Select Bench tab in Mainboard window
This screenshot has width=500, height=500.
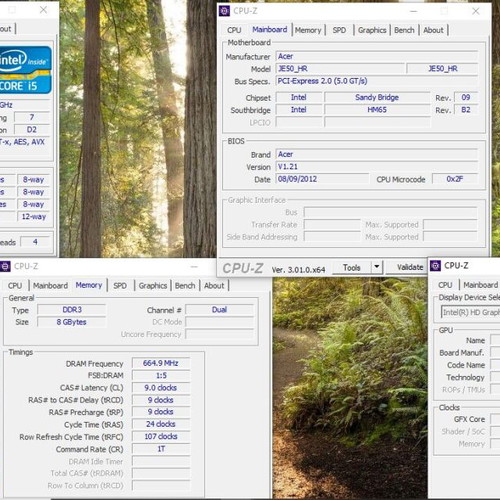point(404,30)
